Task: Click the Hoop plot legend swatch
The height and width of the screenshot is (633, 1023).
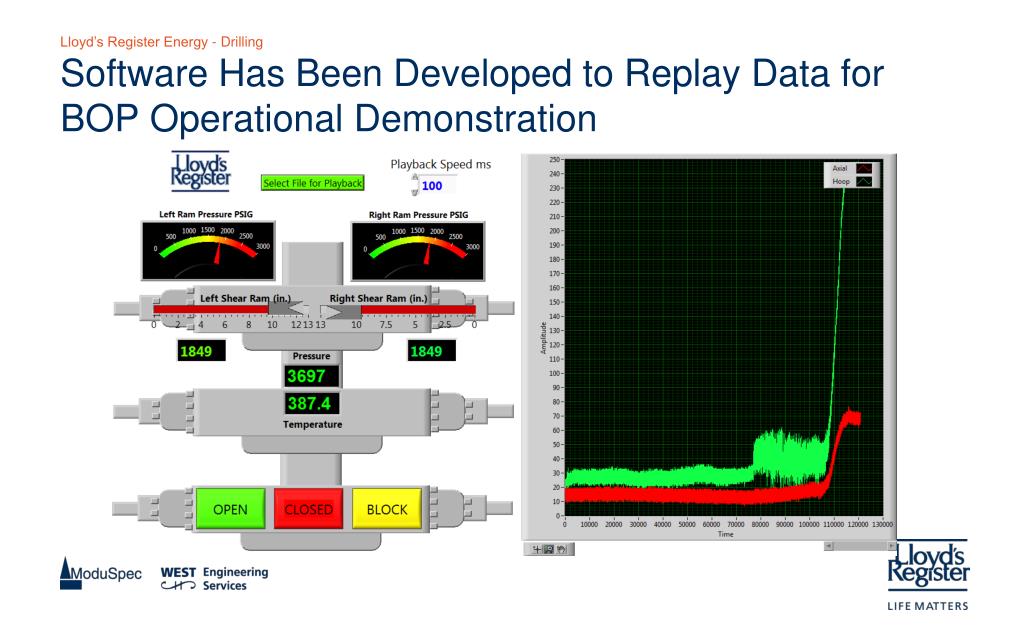Action: 864,181
